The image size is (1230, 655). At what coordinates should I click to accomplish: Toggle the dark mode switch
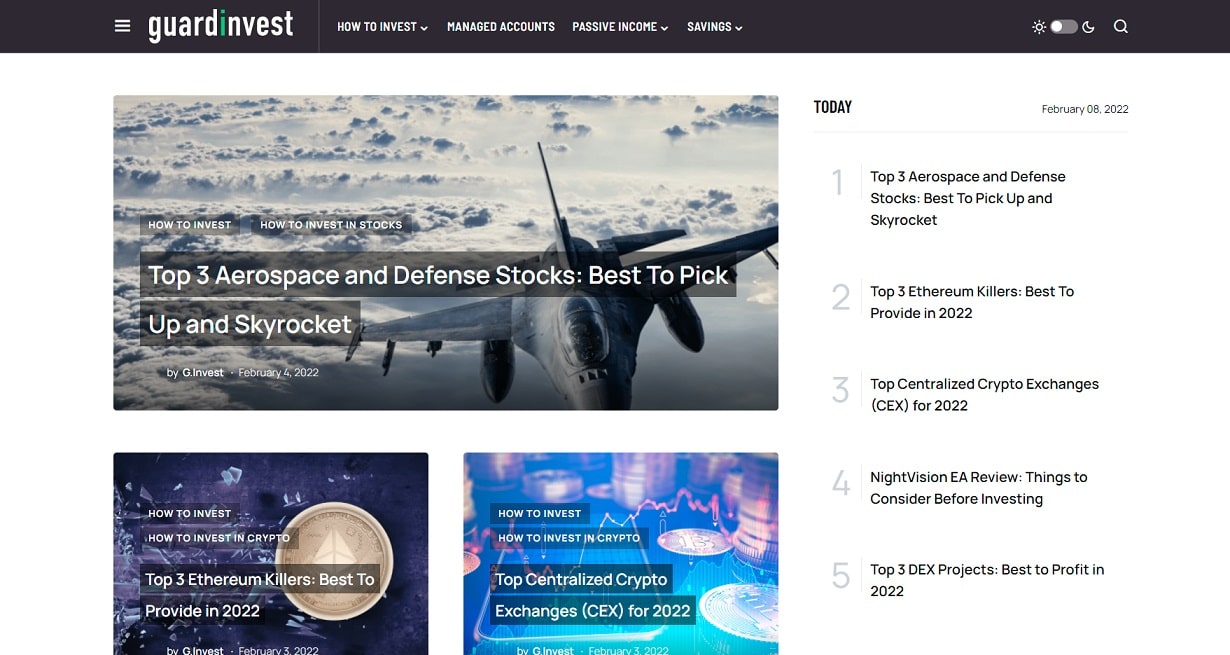tap(1064, 27)
